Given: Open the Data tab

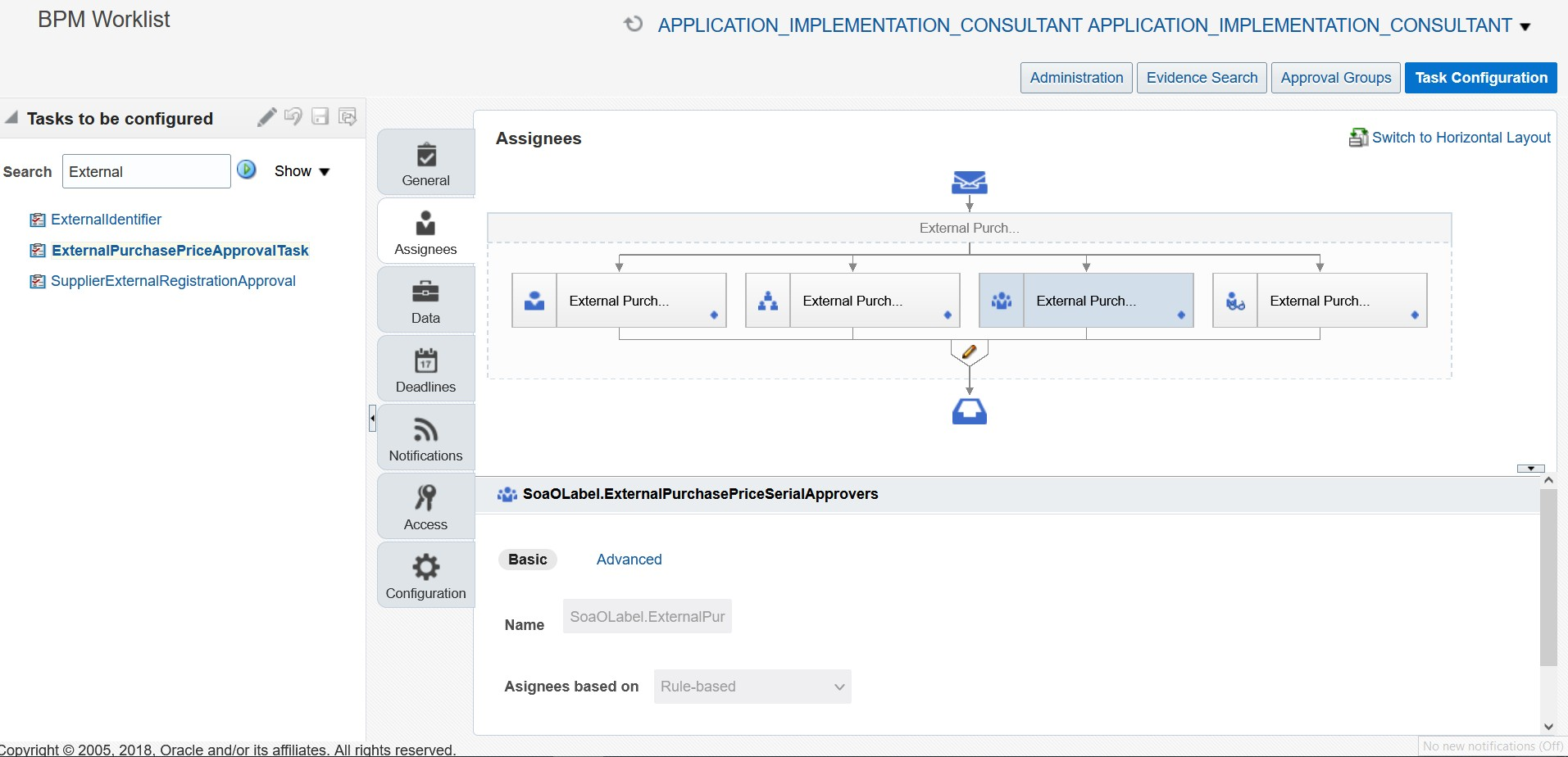Looking at the screenshot, I should (426, 300).
